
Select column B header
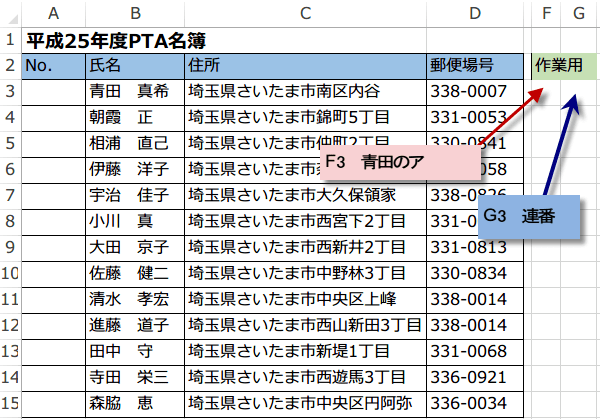click(x=135, y=13)
